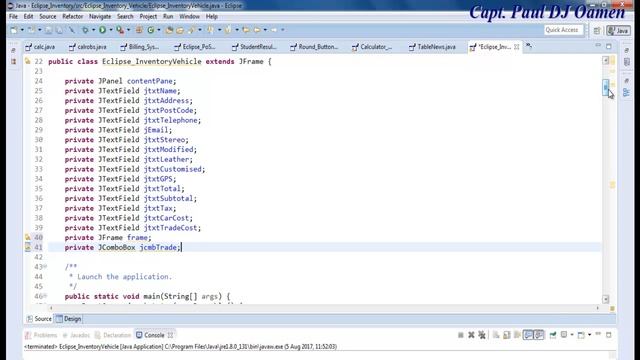Open dropdown next to New Java Class icon
640x360 pixels.
tap(159, 30)
